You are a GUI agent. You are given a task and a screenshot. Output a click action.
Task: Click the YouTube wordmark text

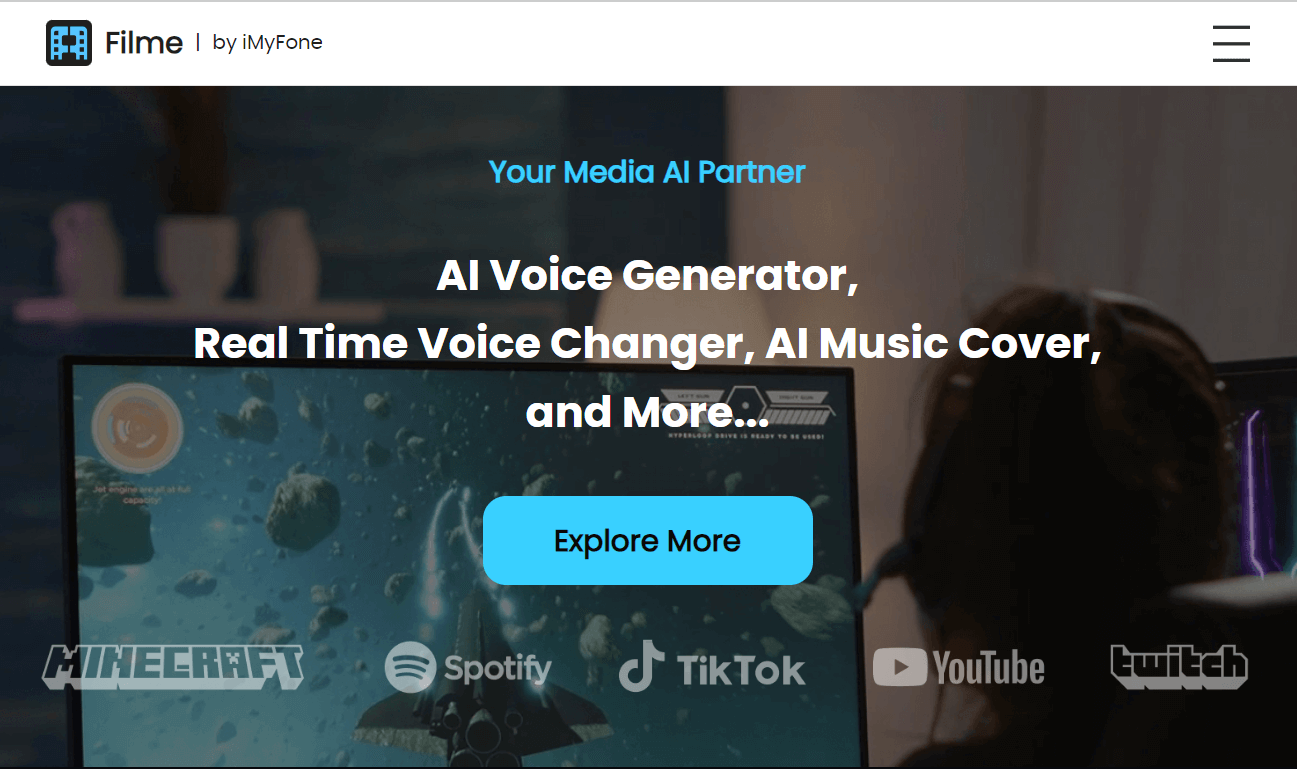(x=989, y=668)
